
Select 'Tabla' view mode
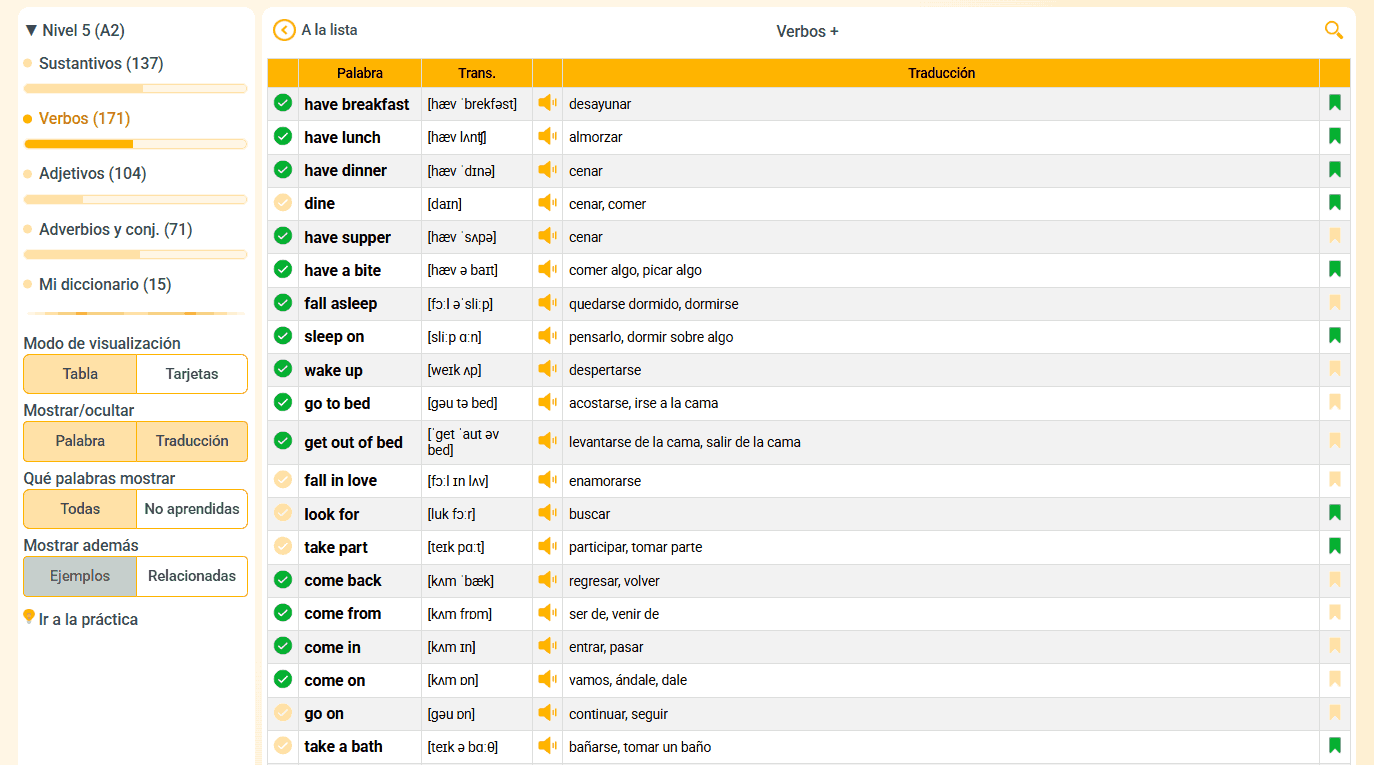(x=80, y=374)
